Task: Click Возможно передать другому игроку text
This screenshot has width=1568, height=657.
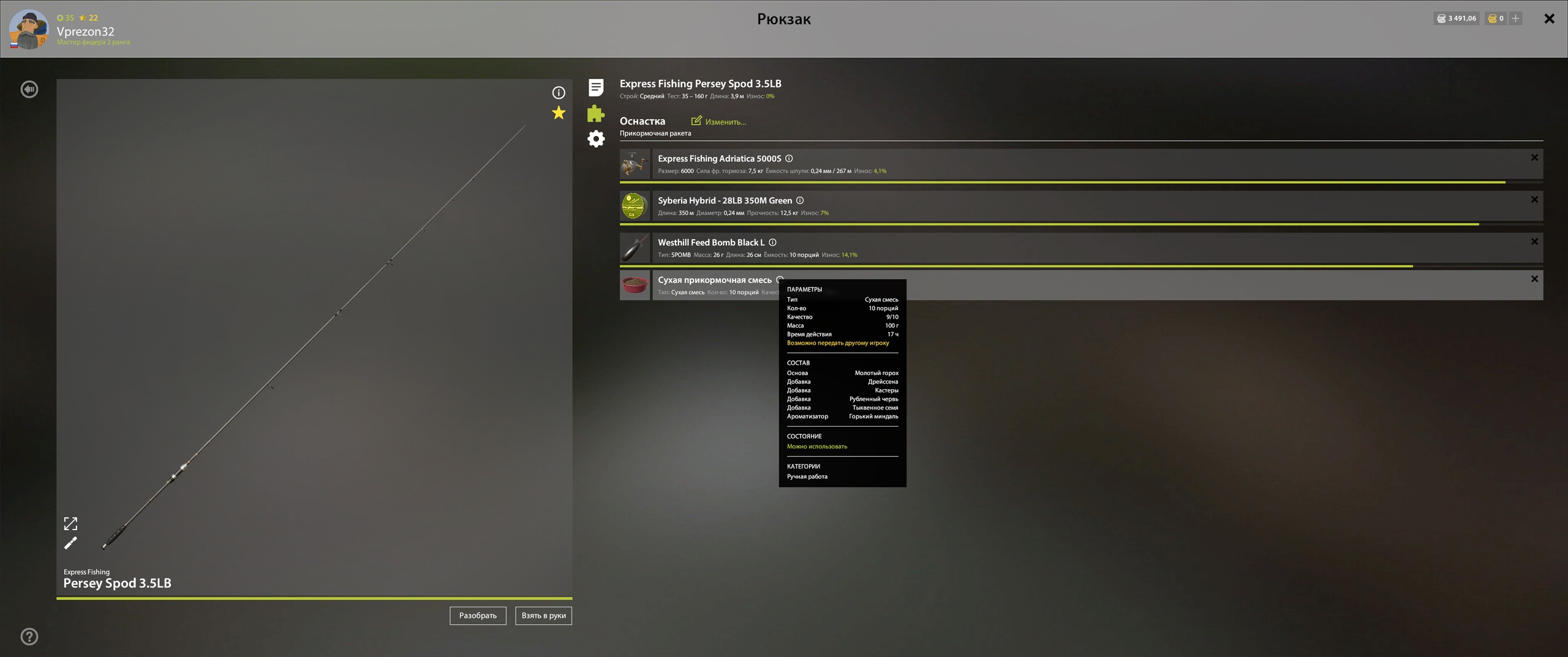Action: tap(838, 343)
